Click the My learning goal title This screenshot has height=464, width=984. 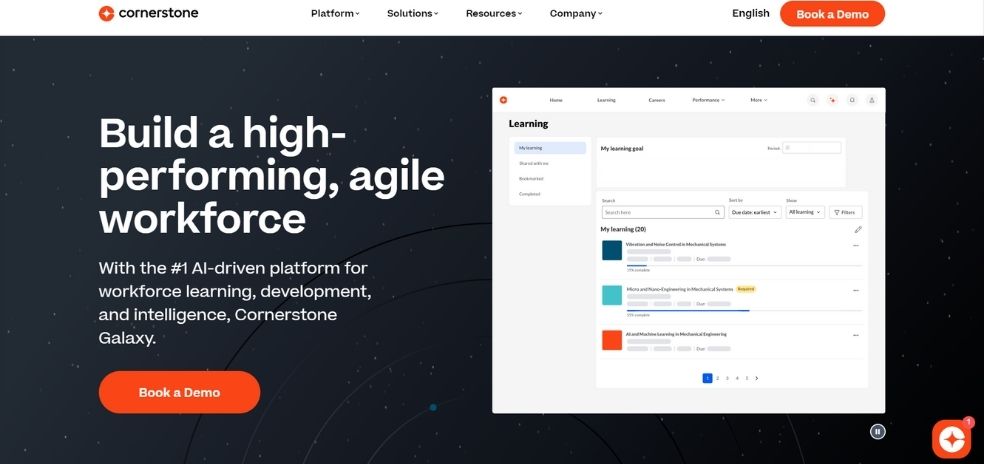pos(622,149)
